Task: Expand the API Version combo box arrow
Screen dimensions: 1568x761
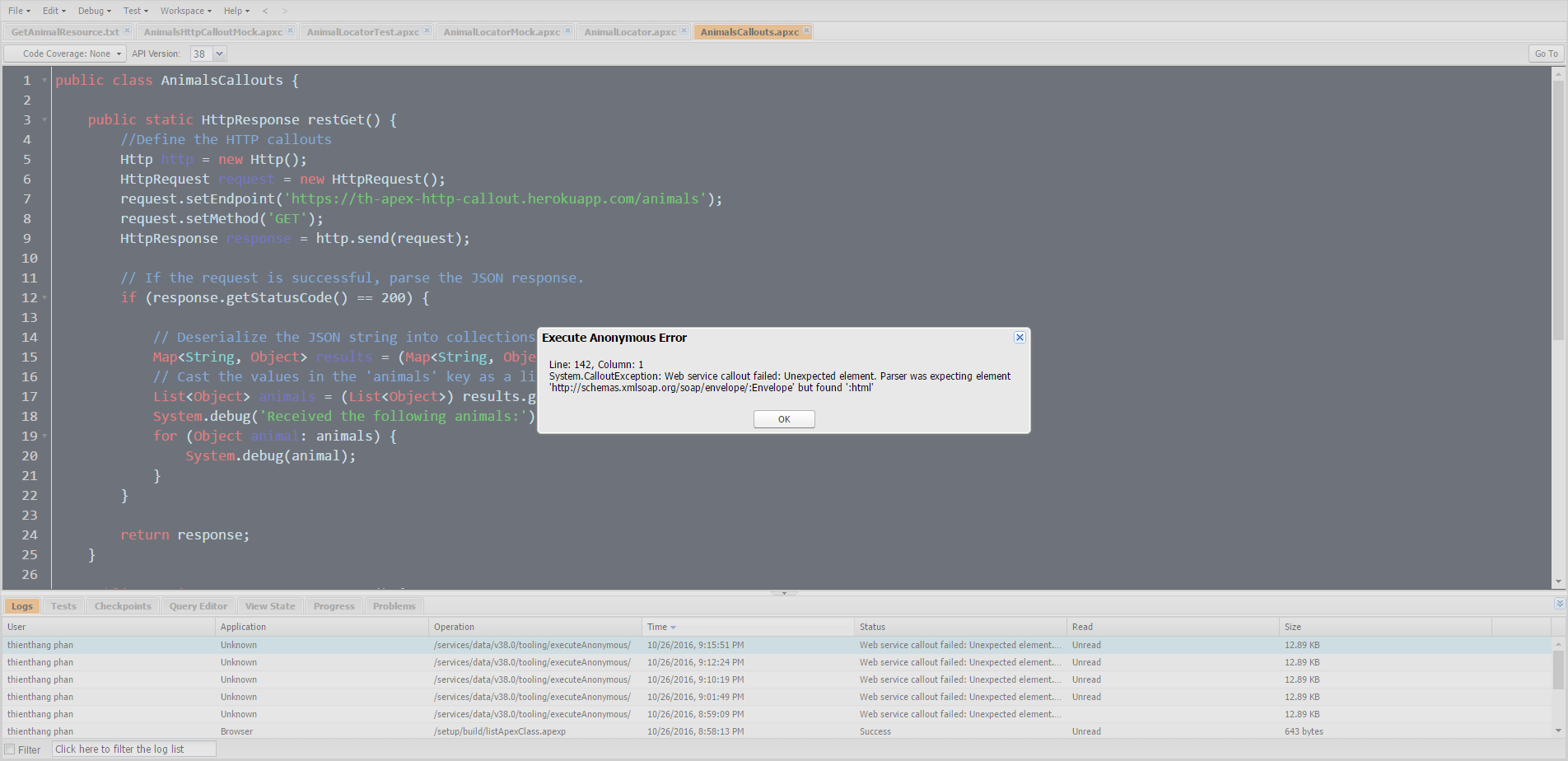Action: coord(219,54)
